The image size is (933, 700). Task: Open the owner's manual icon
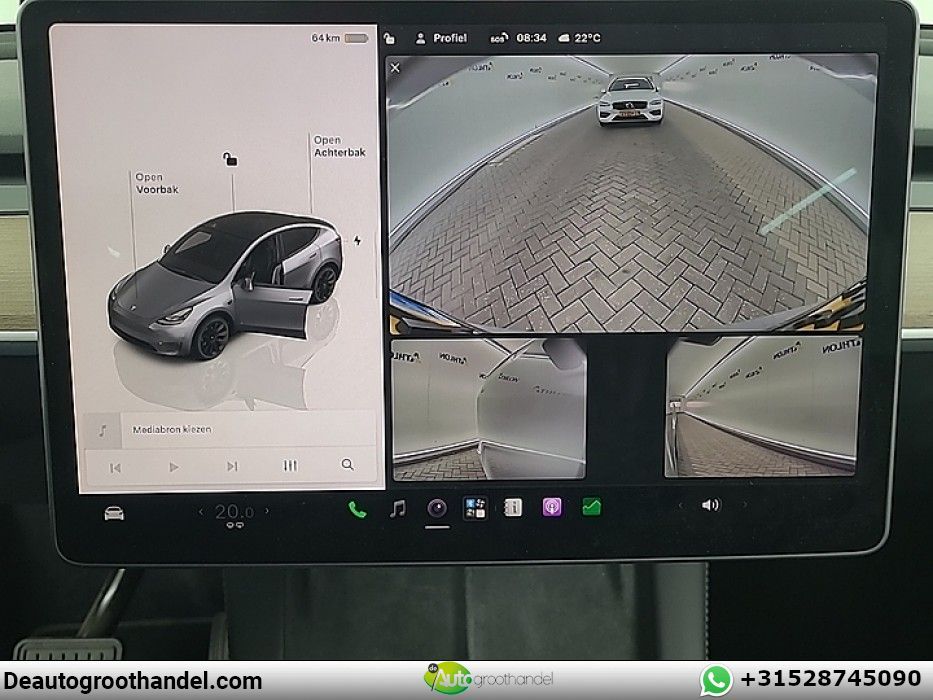tap(513, 508)
